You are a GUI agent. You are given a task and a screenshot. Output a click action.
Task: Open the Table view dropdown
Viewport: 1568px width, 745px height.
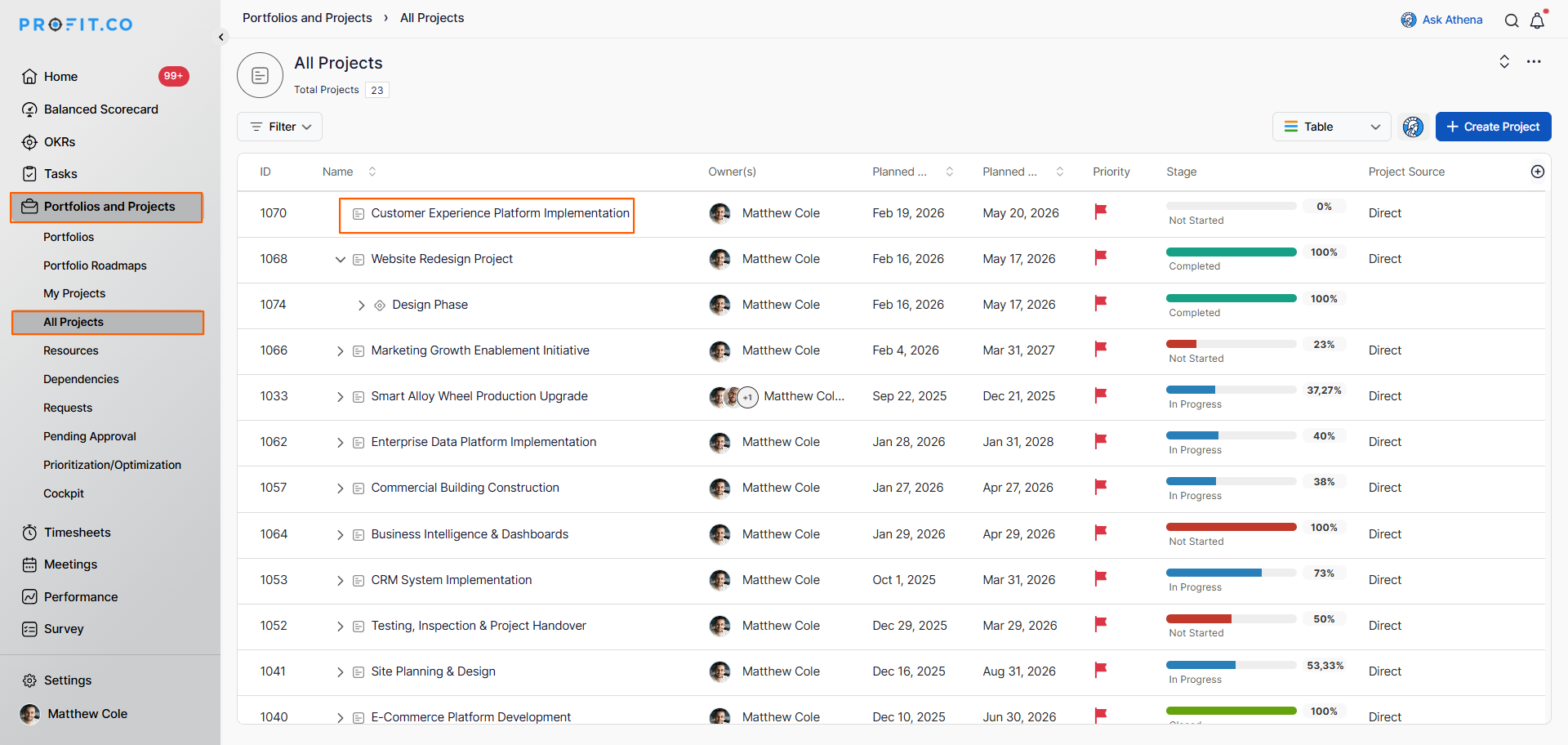pyautogui.click(x=1331, y=127)
